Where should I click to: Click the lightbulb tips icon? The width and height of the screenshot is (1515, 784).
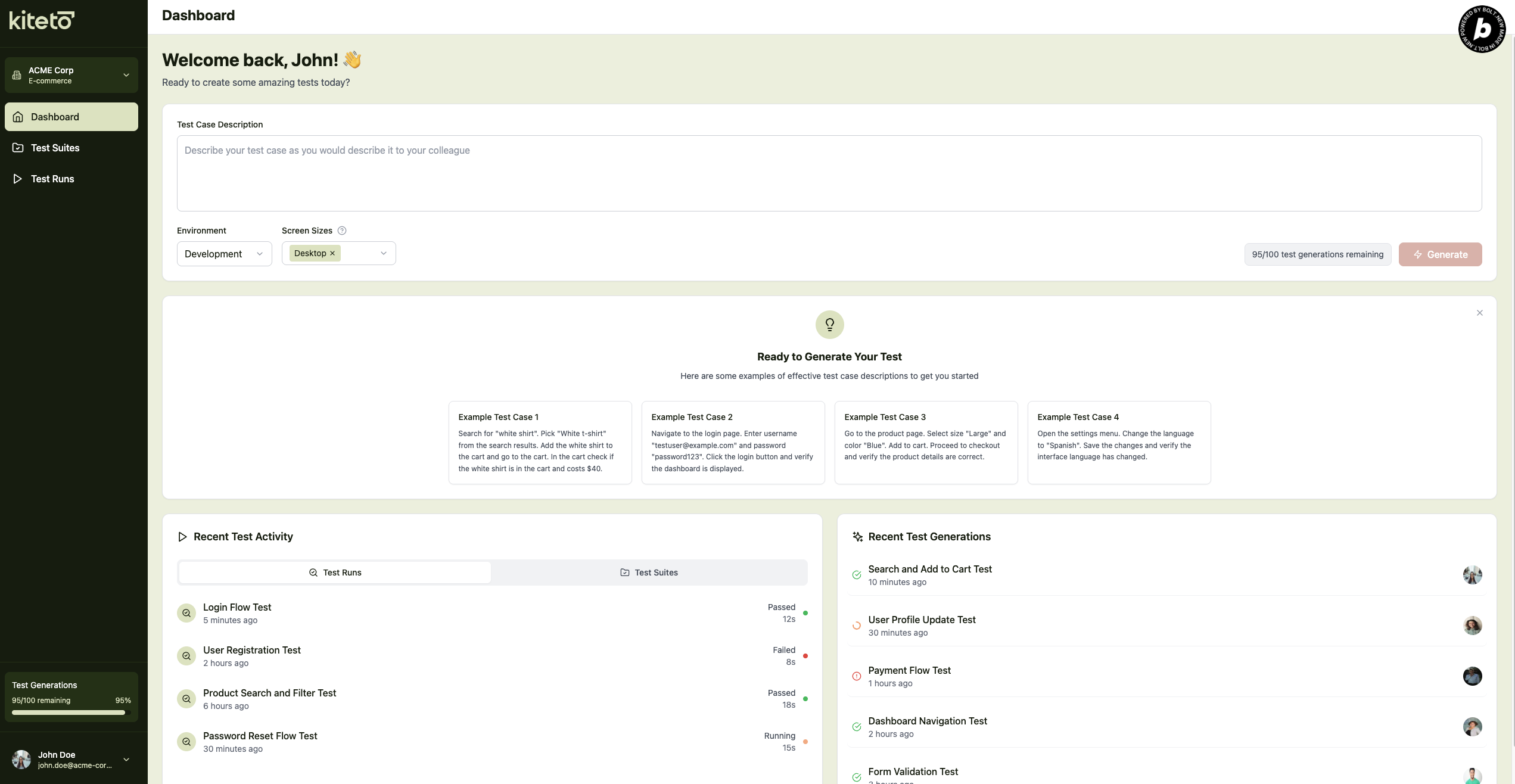[x=829, y=325]
